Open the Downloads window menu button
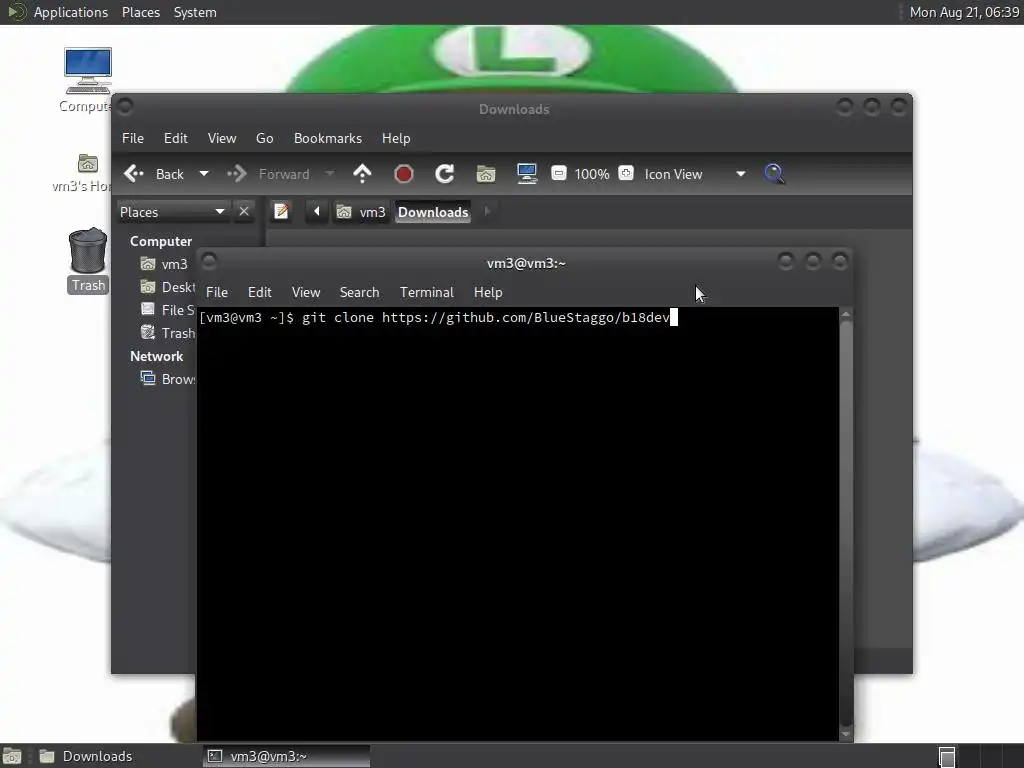 click(125, 106)
